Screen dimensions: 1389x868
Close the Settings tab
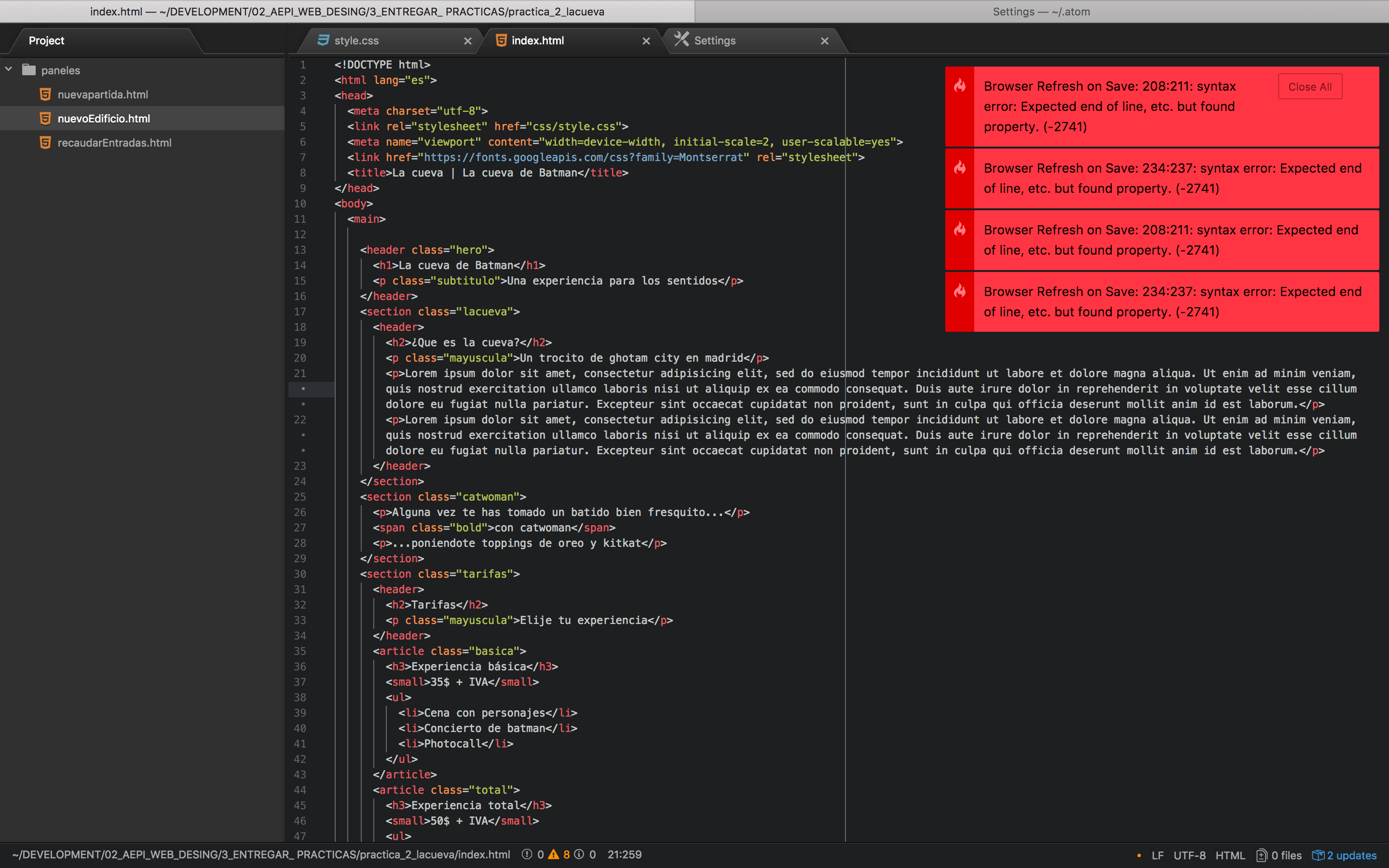(825, 41)
